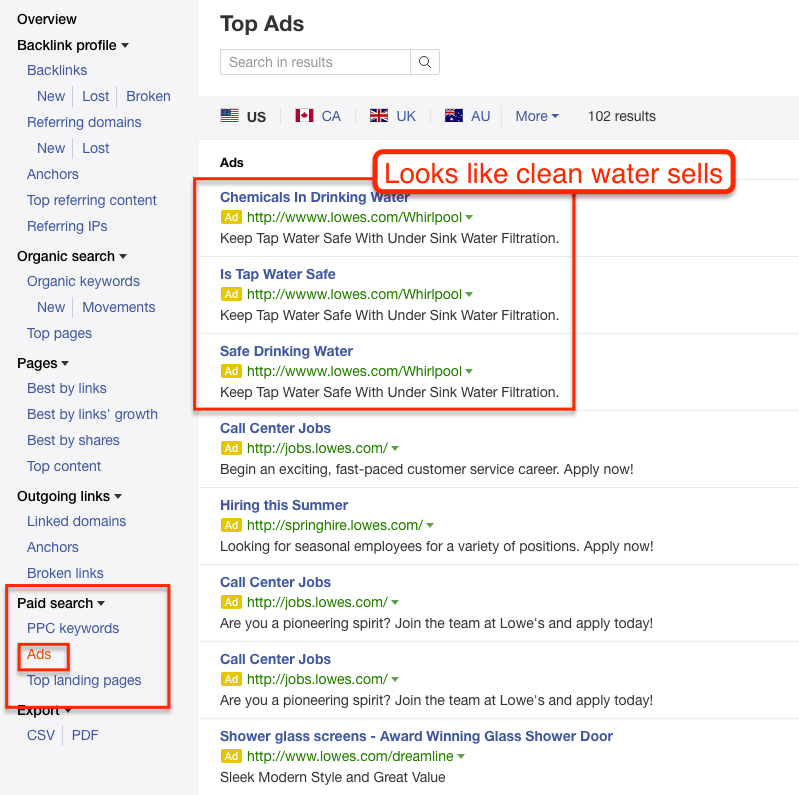Screen dimensions: 799x795
Task: Select the Canada flag country filter
Action: [318, 116]
